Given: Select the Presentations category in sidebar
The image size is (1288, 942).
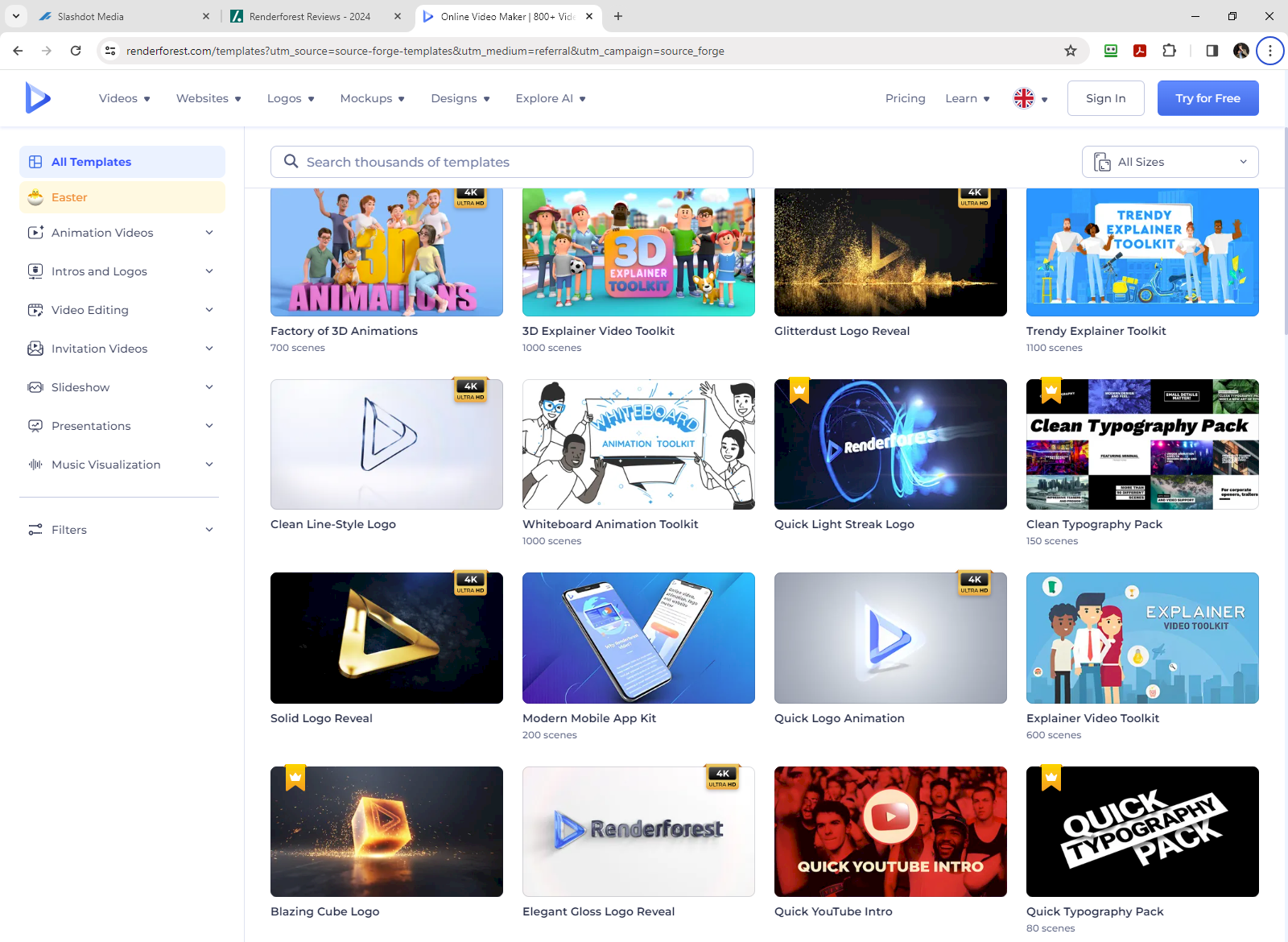Looking at the screenshot, I should pos(90,425).
